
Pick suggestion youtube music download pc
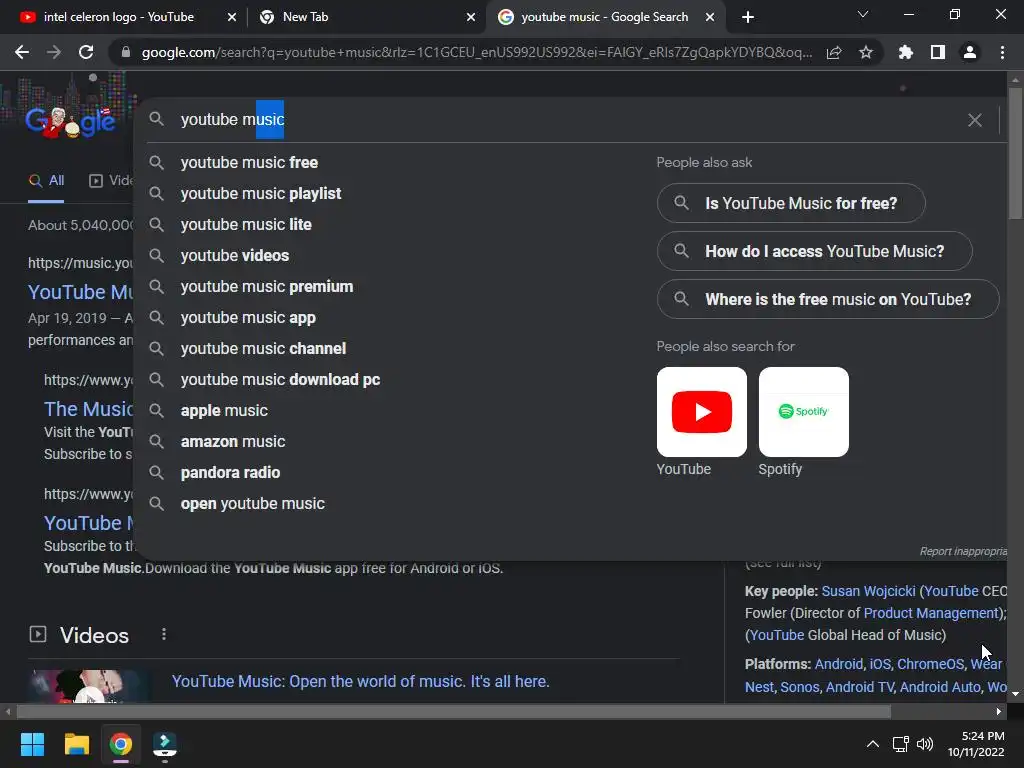click(x=280, y=380)
